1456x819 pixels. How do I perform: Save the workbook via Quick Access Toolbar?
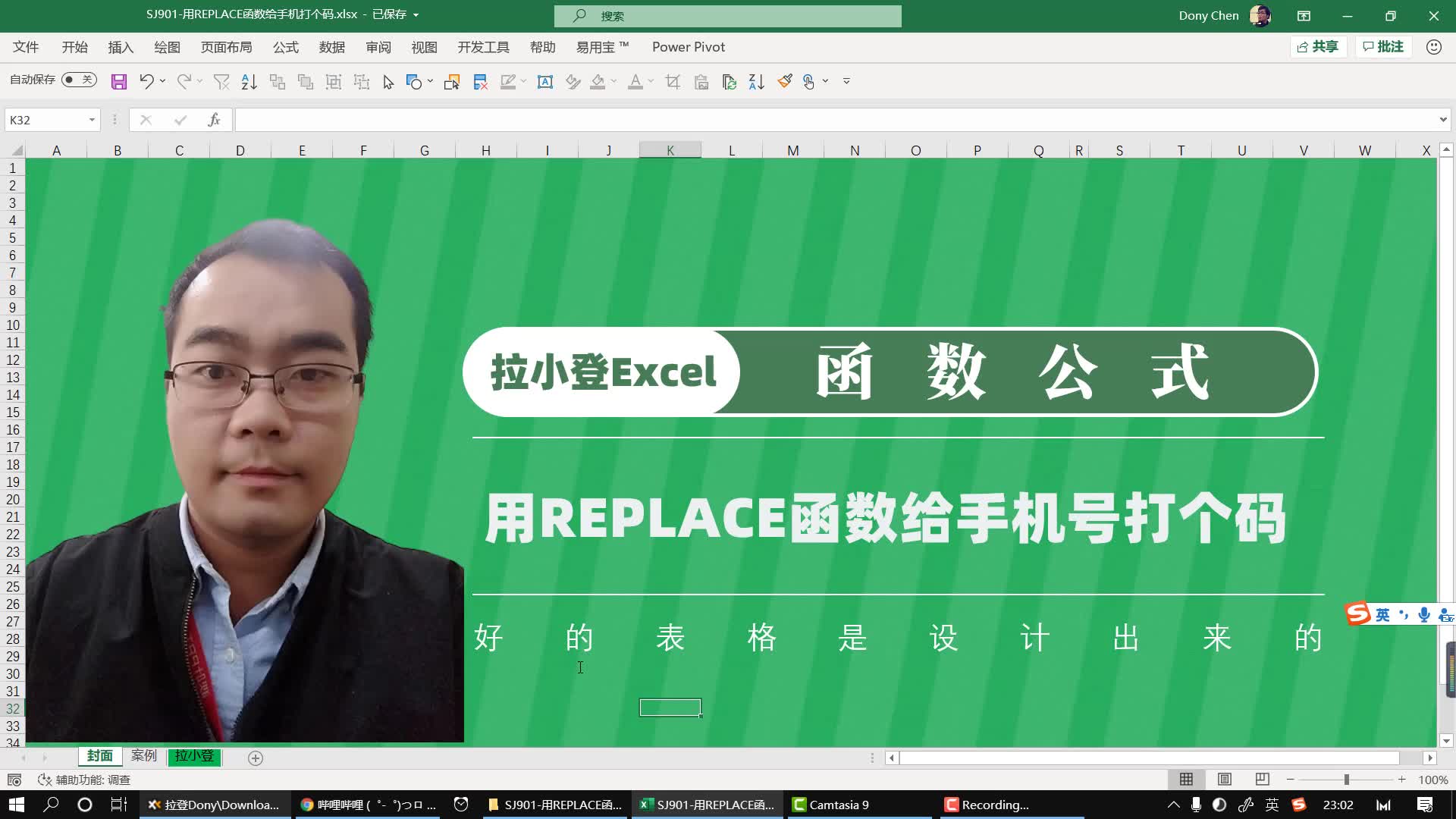[119, 81]
